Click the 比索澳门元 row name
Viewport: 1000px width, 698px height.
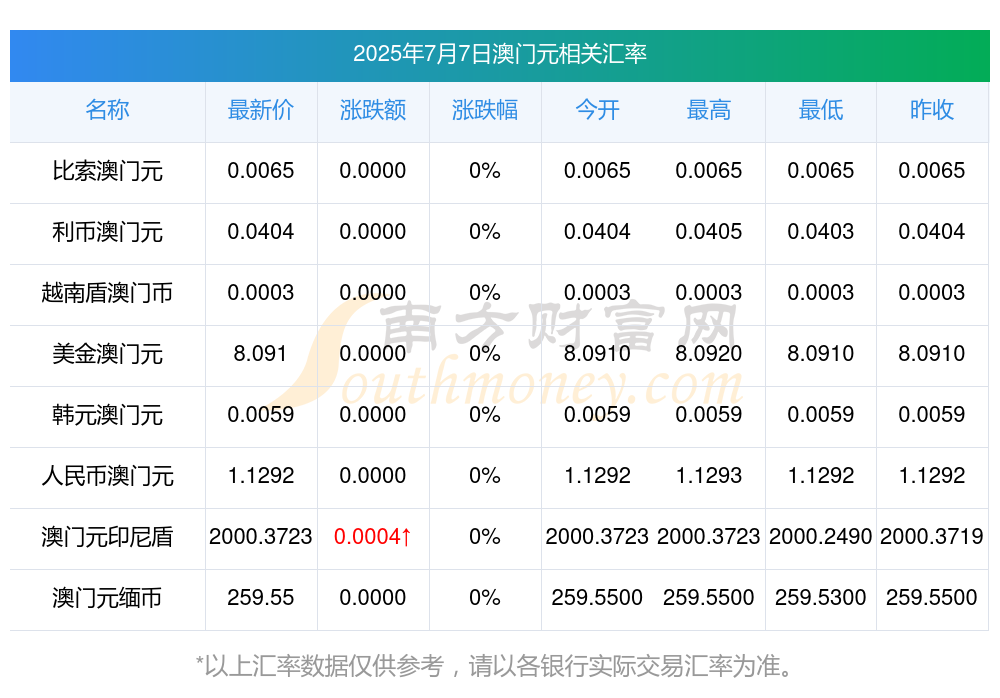[x=107, y=171]
